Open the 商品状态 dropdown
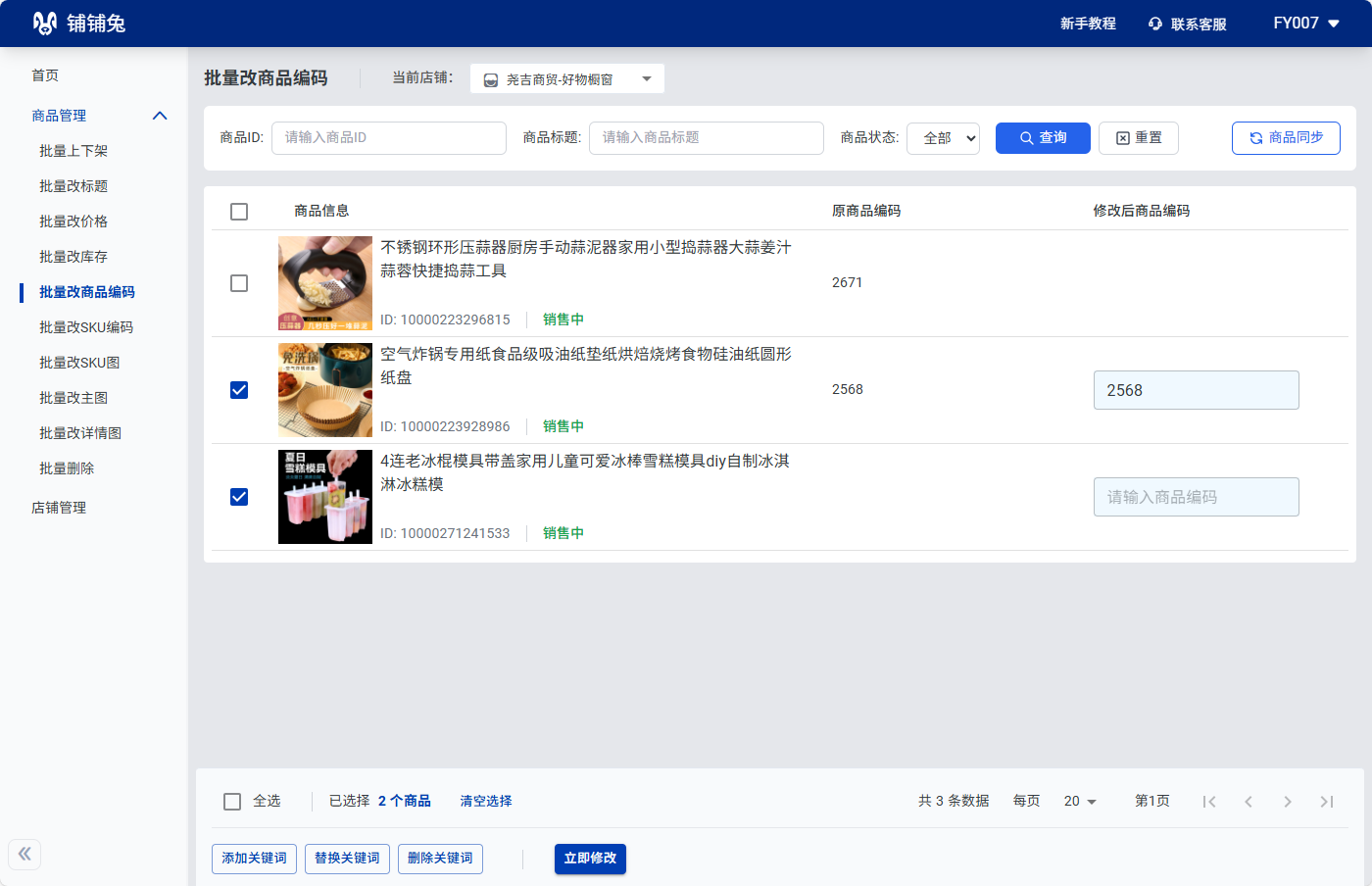 click(943, 138)
